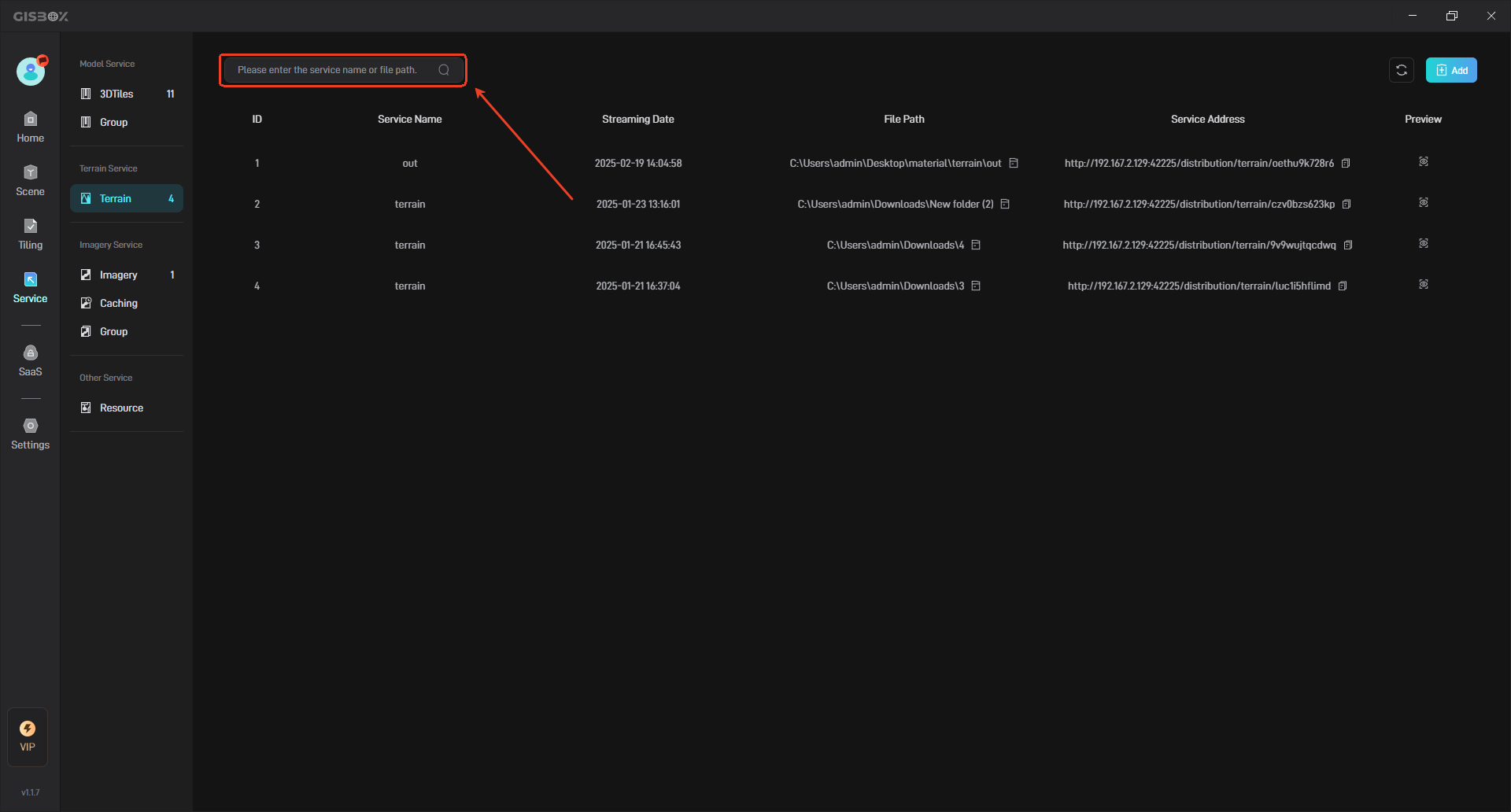Screen dimensions: 1511x812
Task: Switch to the Tiling section
Action: (30, 234)
